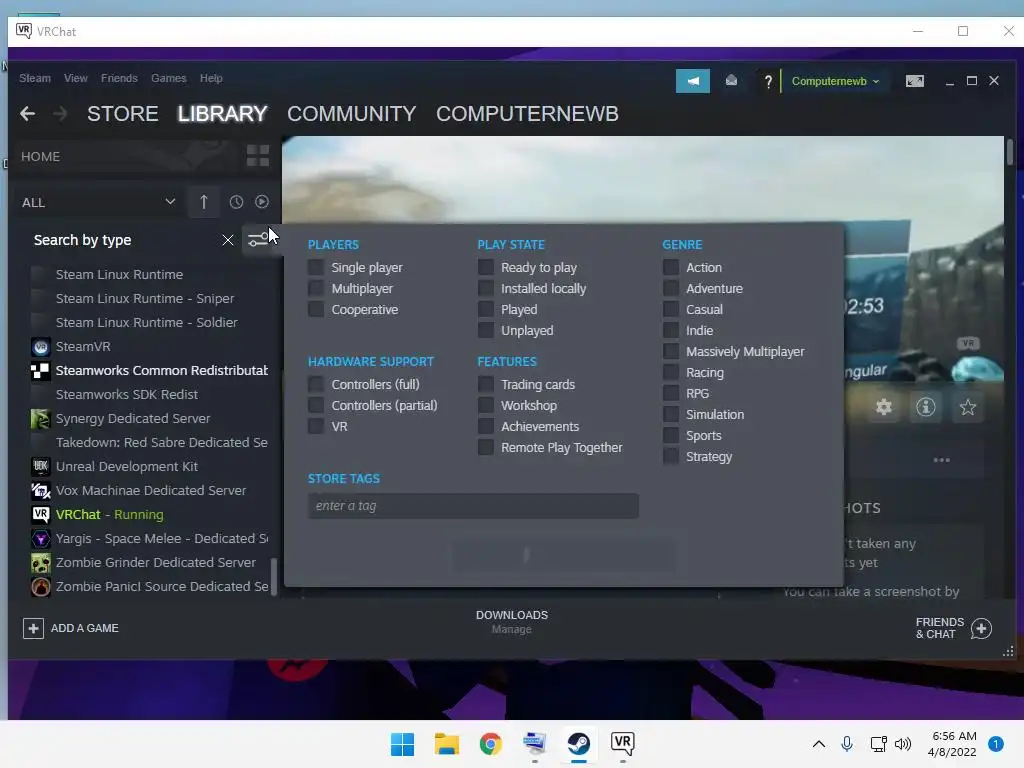Open clock and date in taskbar

point(953,744)
